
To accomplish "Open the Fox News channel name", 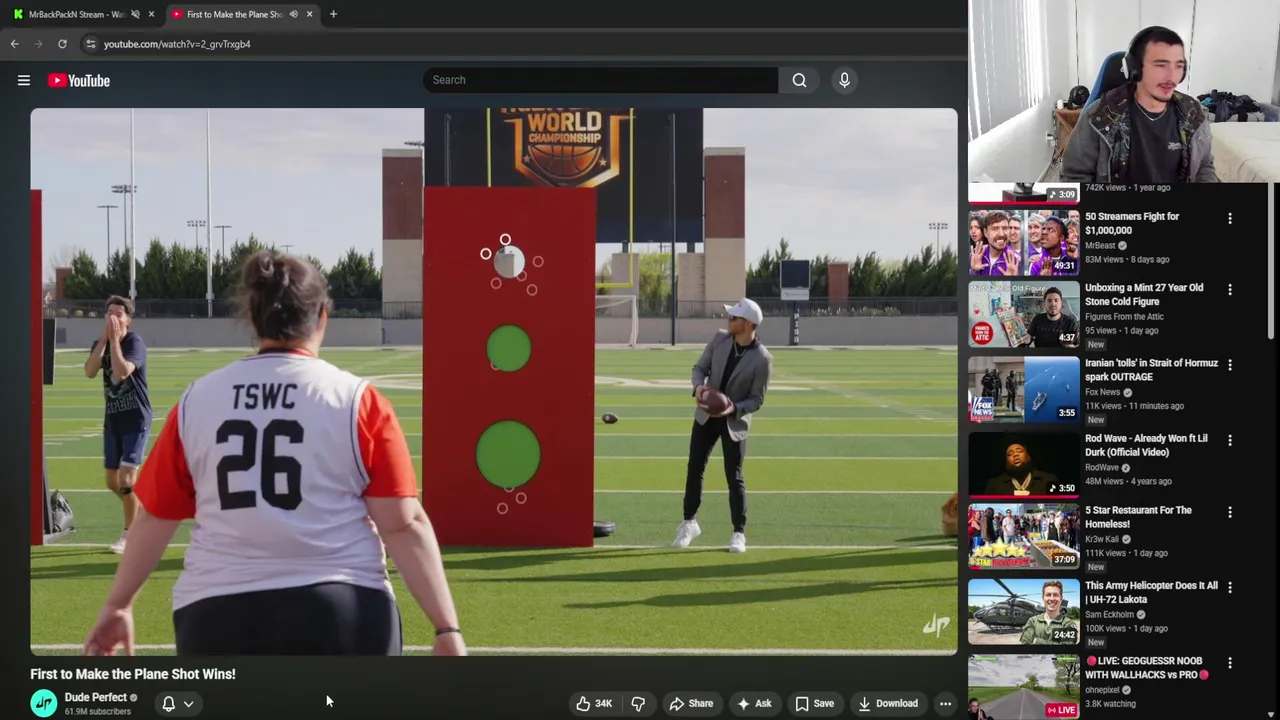I will tap(1102, 392).
